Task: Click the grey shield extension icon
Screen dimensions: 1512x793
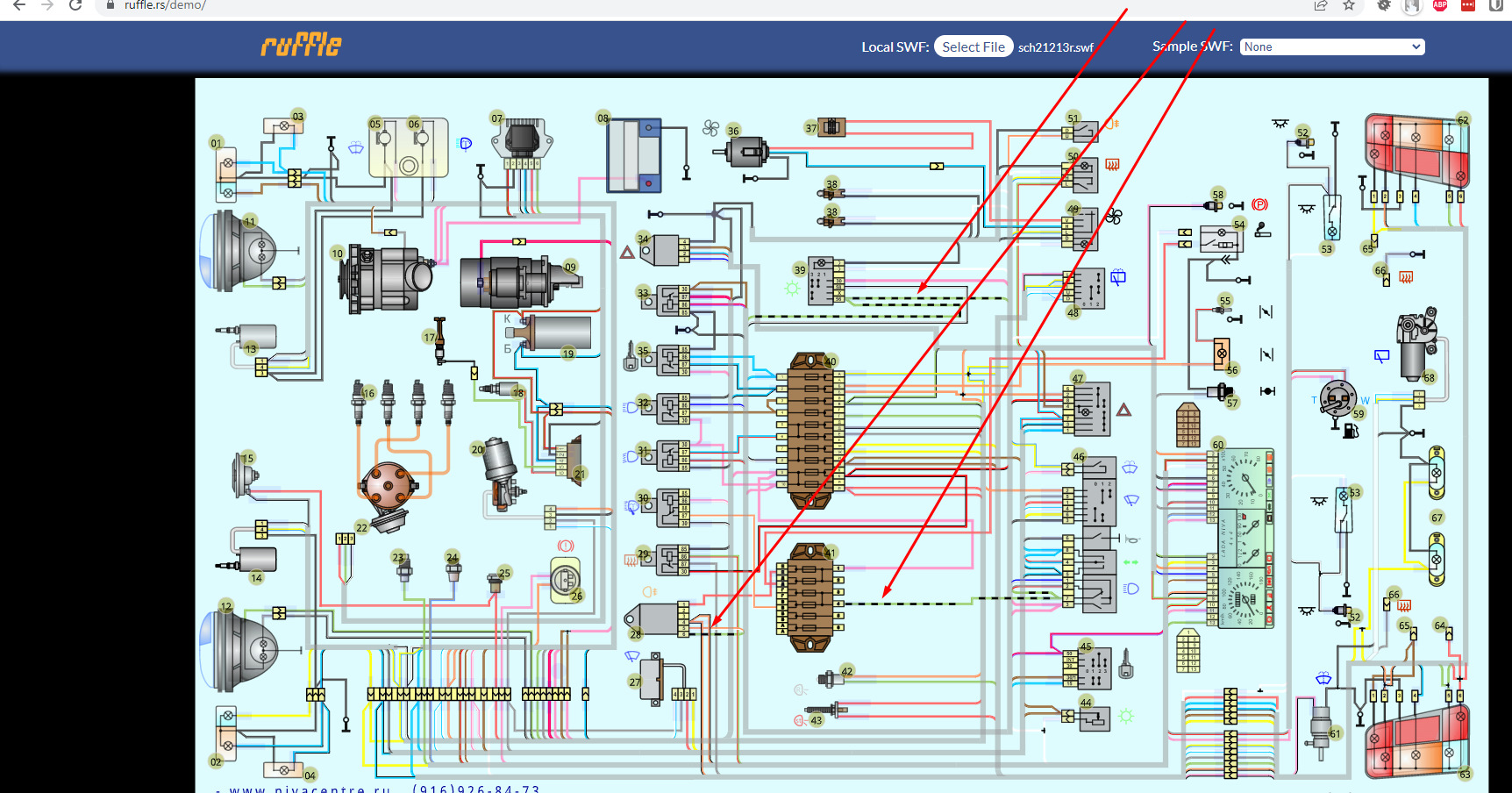Action: click(x=1496, y=5)
